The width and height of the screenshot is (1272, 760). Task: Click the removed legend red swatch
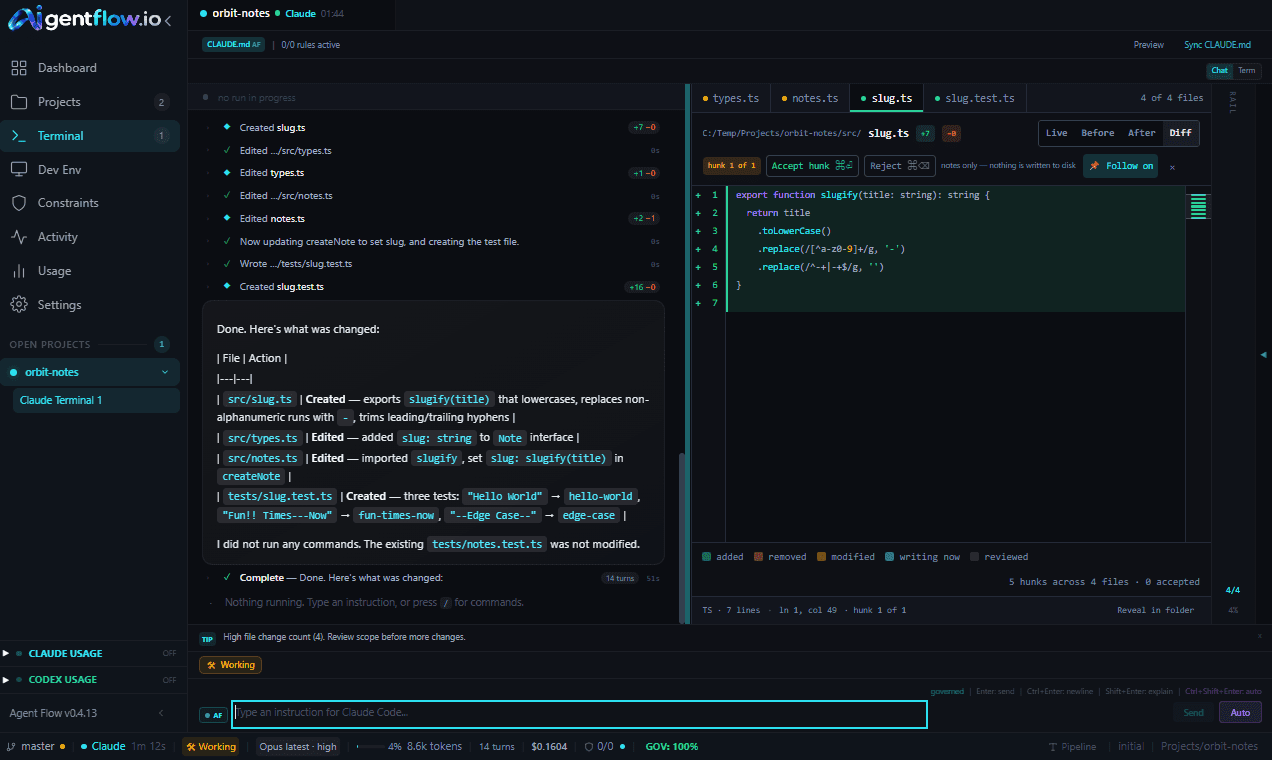coord(759,557)
